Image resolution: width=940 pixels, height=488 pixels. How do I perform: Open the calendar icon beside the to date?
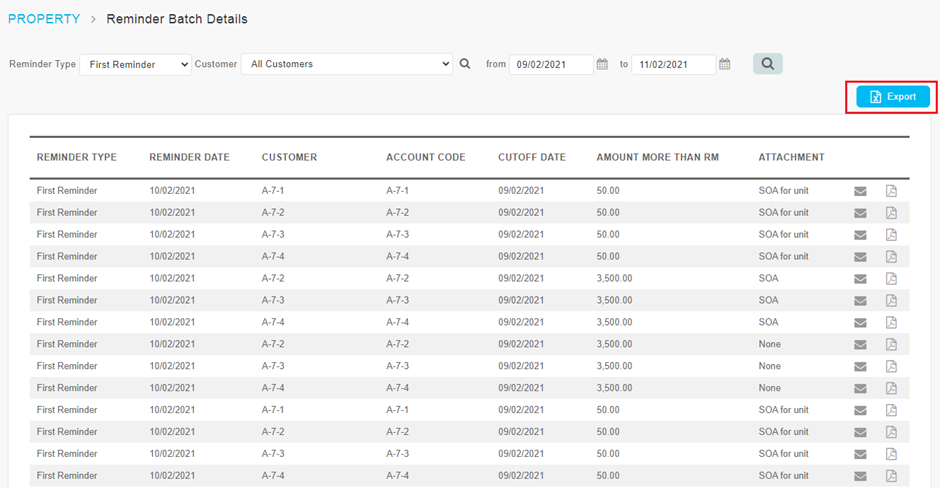[725, 64]
